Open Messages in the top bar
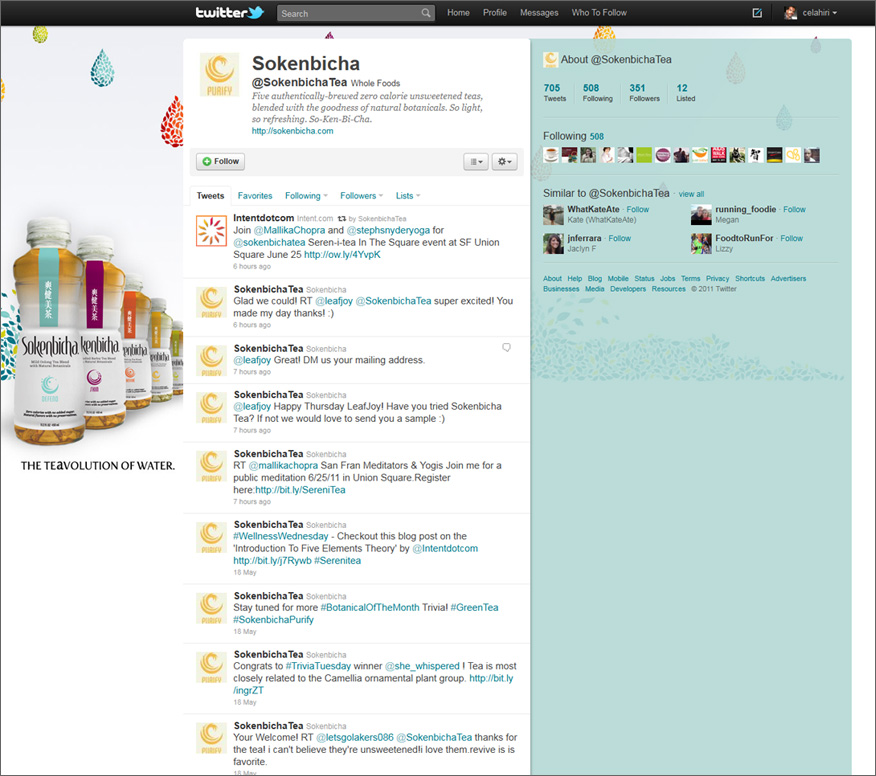 click(x=539, y=12)
